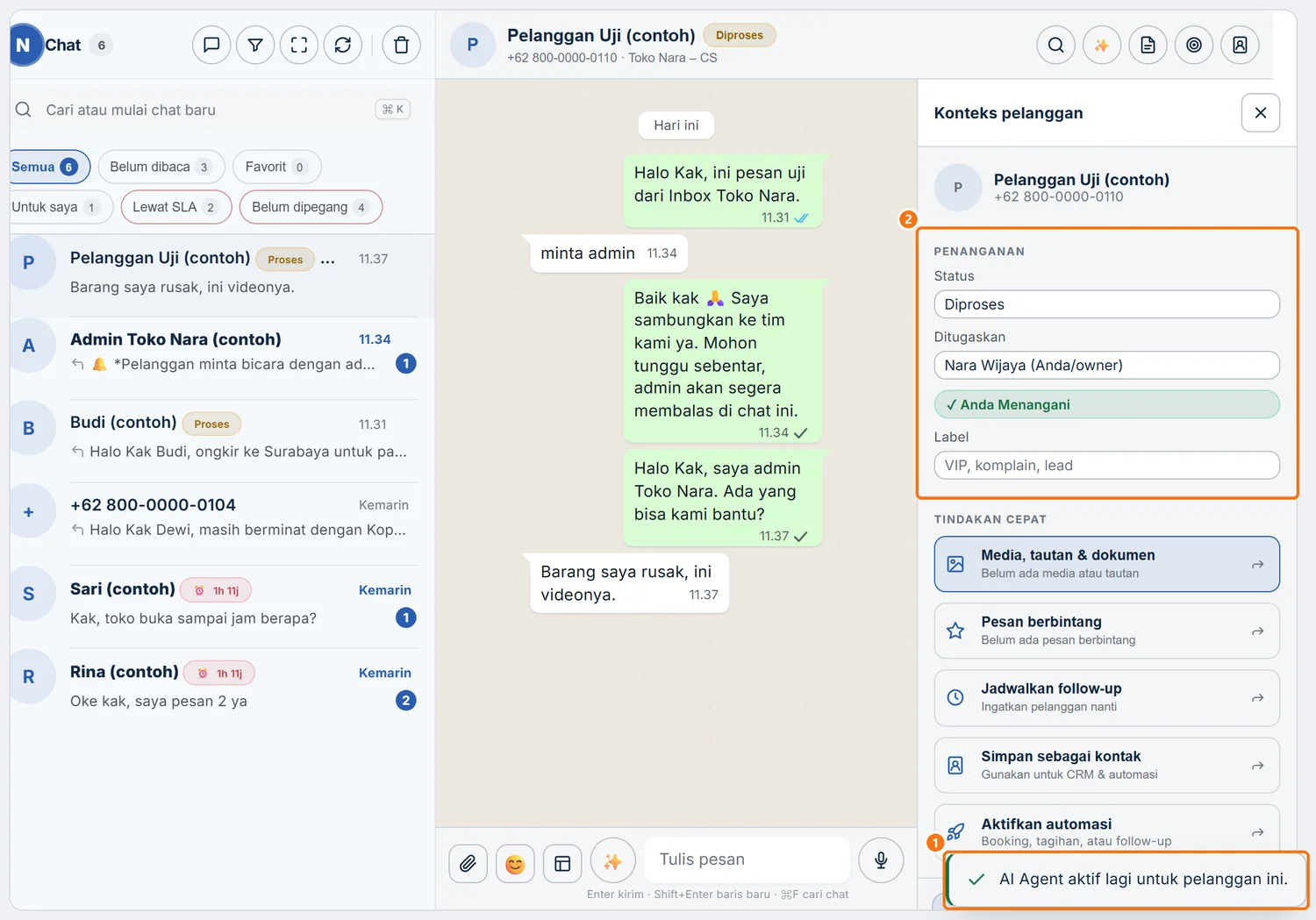Viewport: 1316px width, 920px height.
Task: Click the ⌘K shortcut badge in the search bar
Action: 393,110
